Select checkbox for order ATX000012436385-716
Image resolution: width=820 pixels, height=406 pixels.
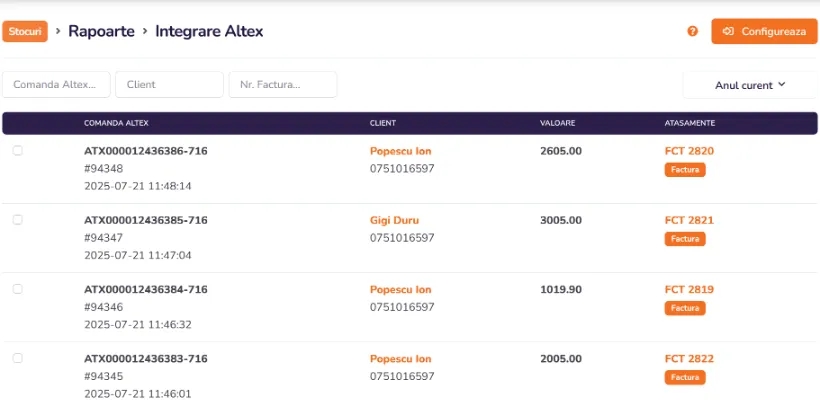pyautogui.click(x=17, y=220)
